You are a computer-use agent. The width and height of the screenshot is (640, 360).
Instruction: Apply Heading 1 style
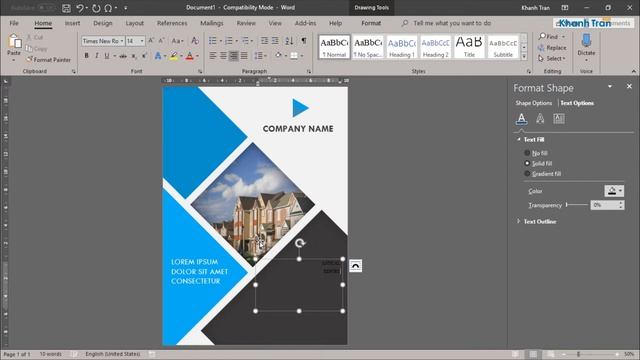(402, 47)
